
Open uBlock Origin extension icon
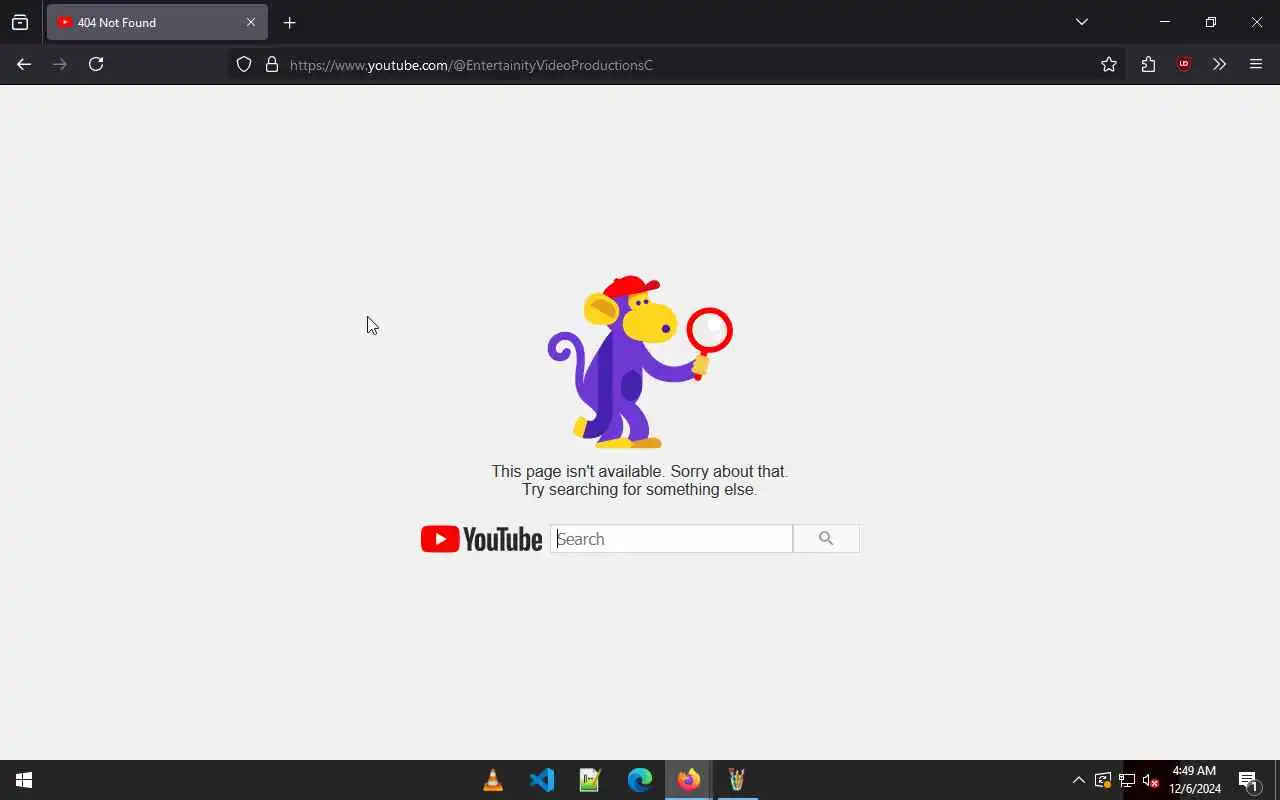1184,64
